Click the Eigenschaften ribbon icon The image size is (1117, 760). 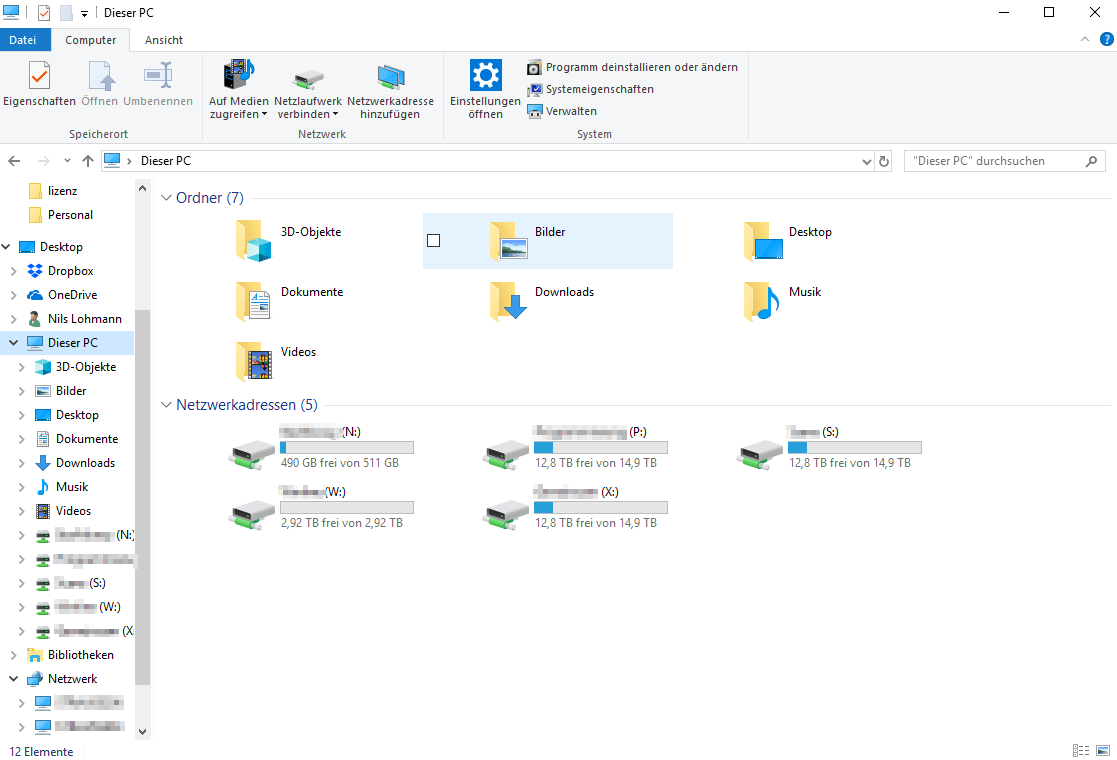tap(39, 77)
